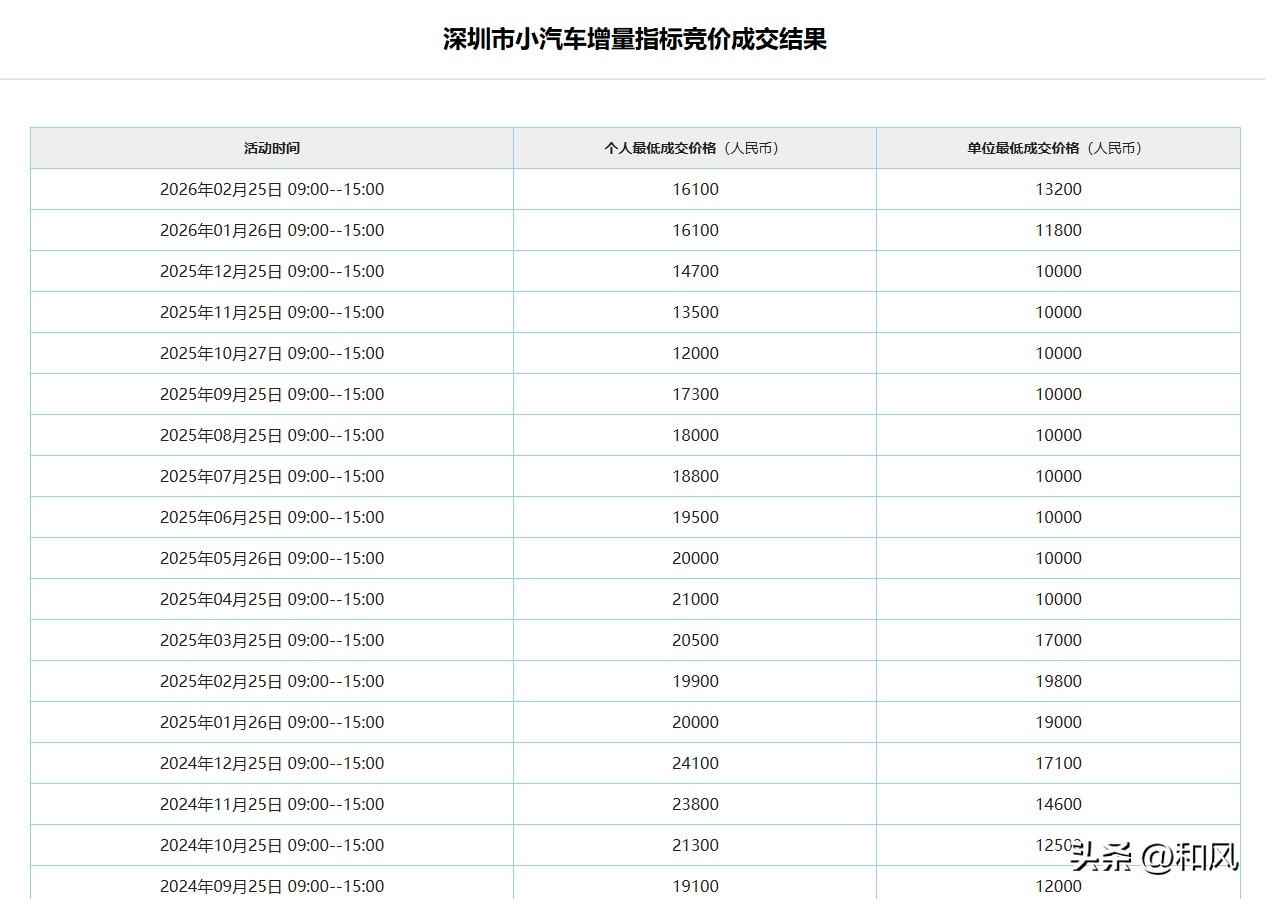Select the date cell 2025年08月25日 09:00--15:00
The image size is (1265, 899).
[x=272, y=435]
